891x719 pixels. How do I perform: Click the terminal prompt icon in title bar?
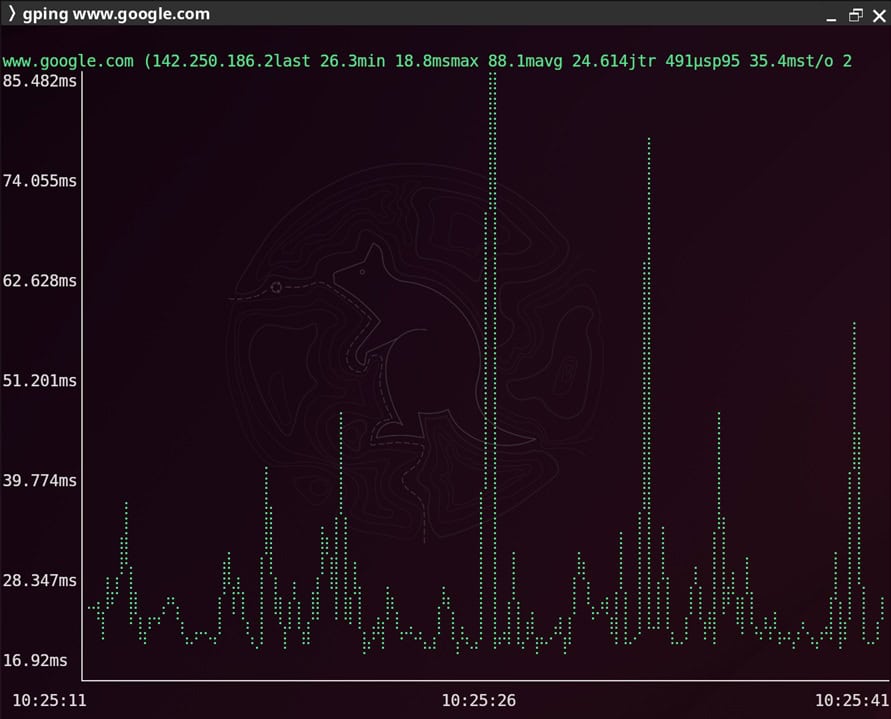pos(11,14)
